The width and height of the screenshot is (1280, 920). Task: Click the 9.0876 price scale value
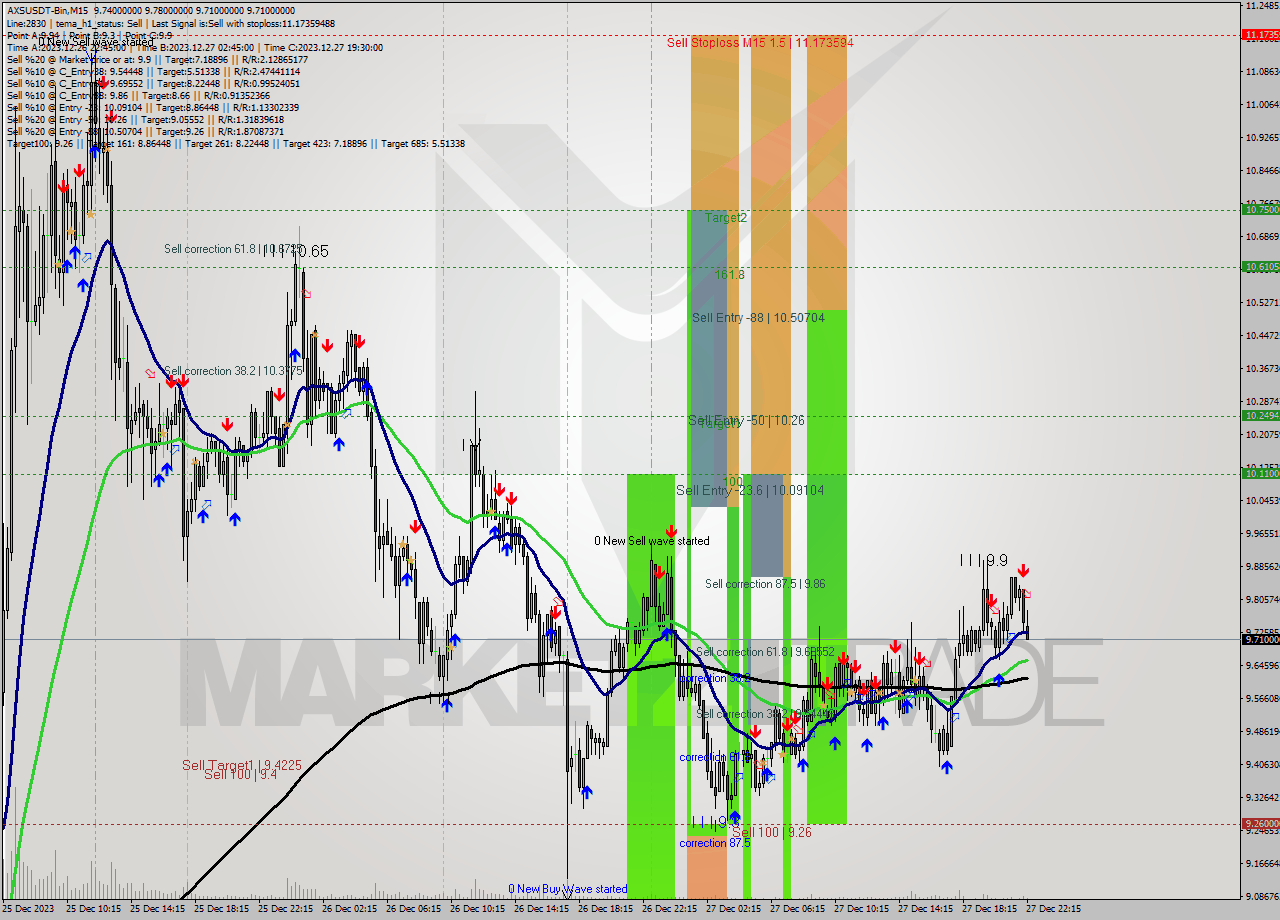click(1261, 897)
